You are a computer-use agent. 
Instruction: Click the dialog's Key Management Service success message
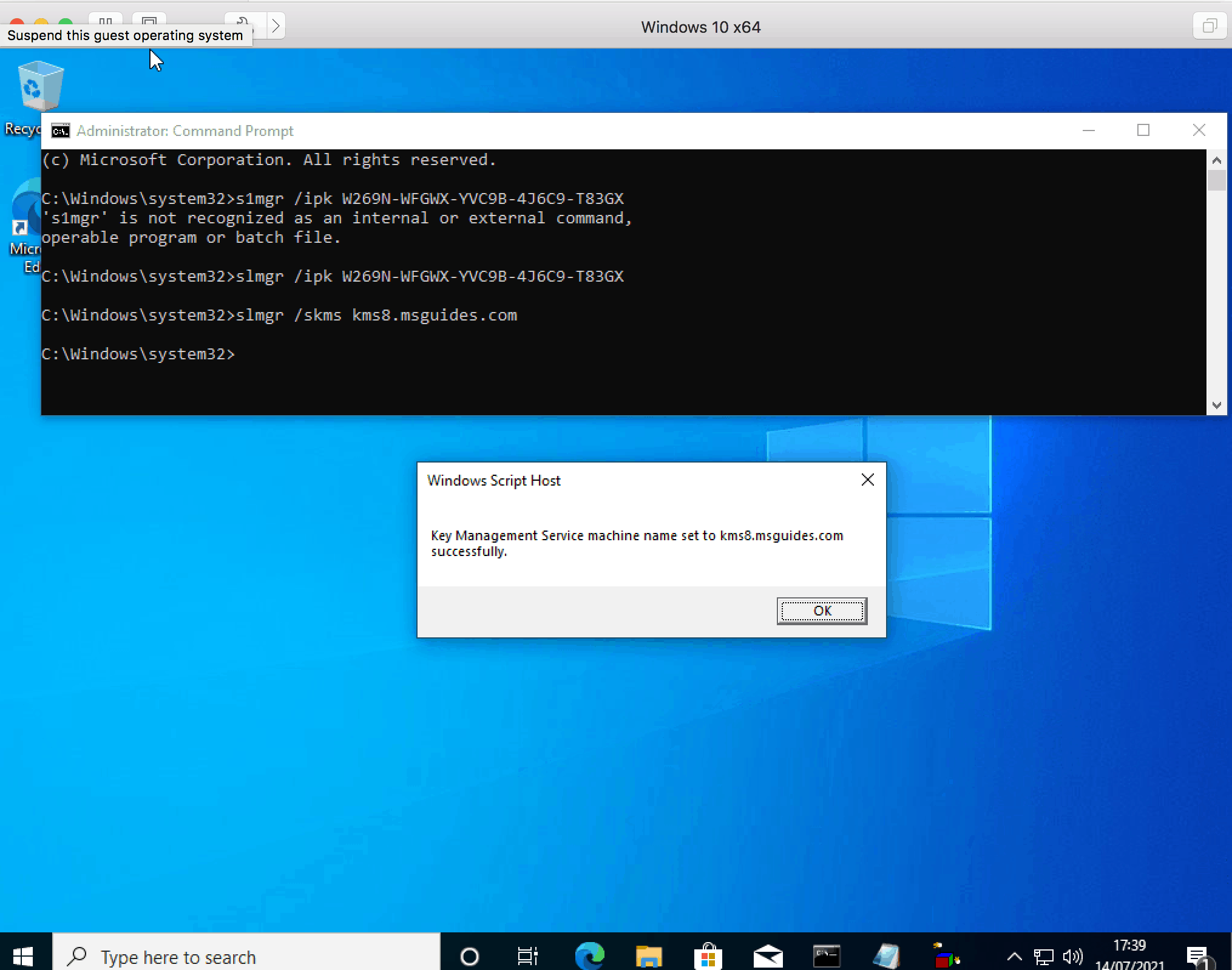[x=637, y=543]
